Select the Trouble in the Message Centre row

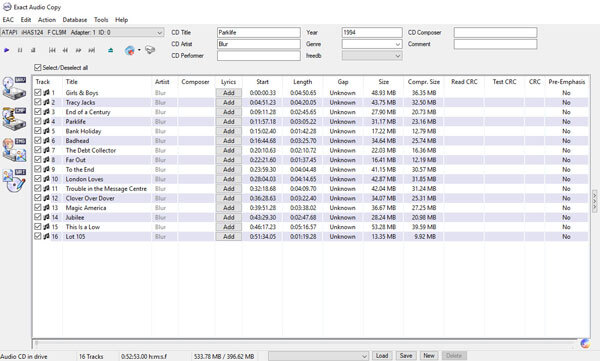pyautogui.click(x=310, y=188)
